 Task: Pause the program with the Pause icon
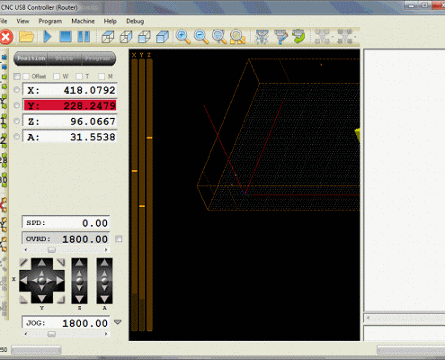(x=84, y=36)
